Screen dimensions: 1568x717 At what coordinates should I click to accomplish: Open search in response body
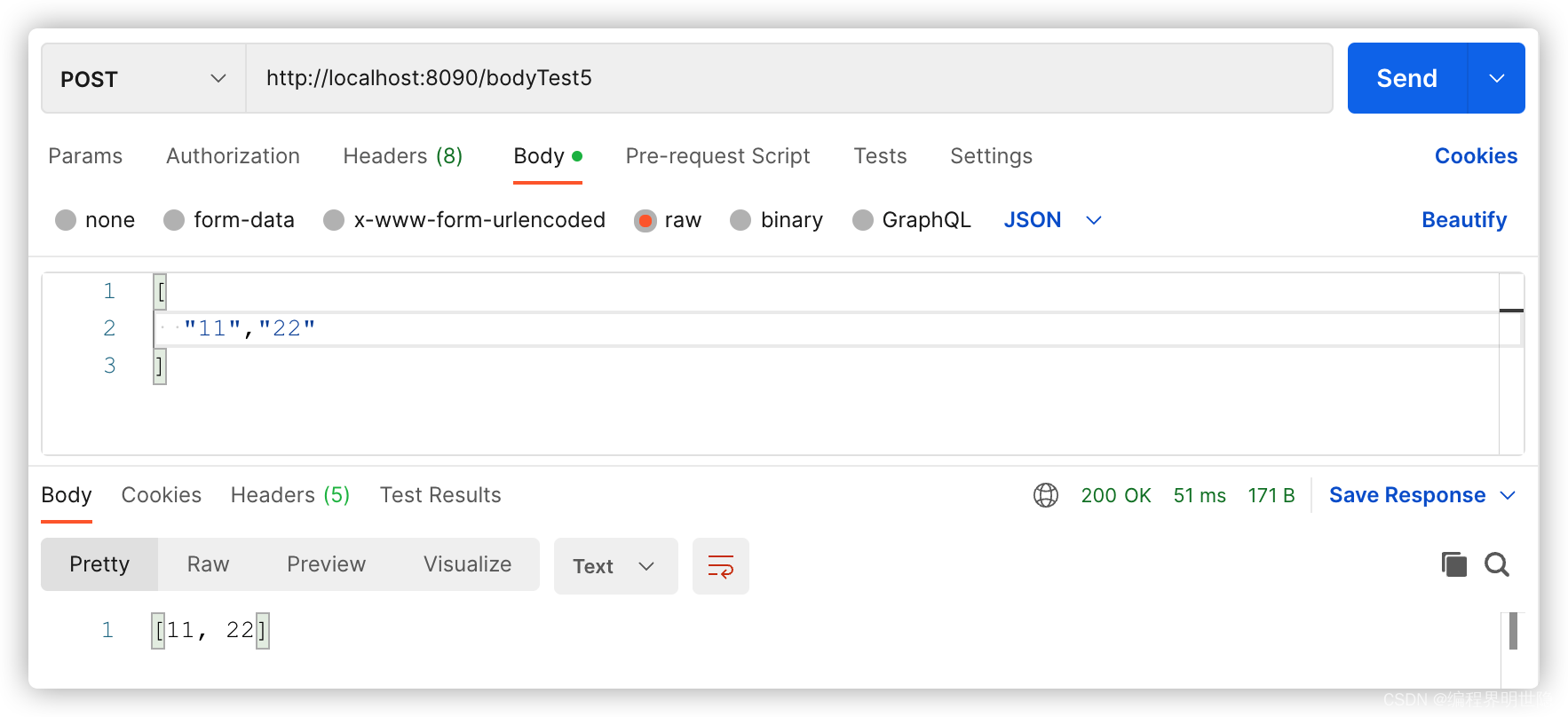1497,564
